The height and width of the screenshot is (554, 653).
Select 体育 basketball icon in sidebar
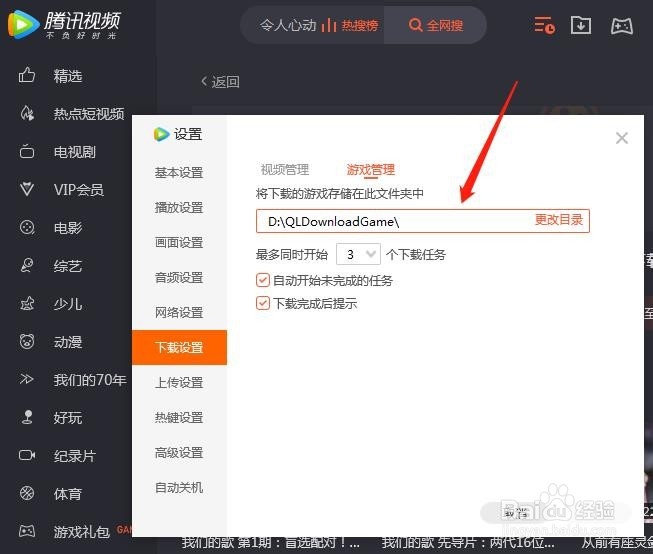27,493
